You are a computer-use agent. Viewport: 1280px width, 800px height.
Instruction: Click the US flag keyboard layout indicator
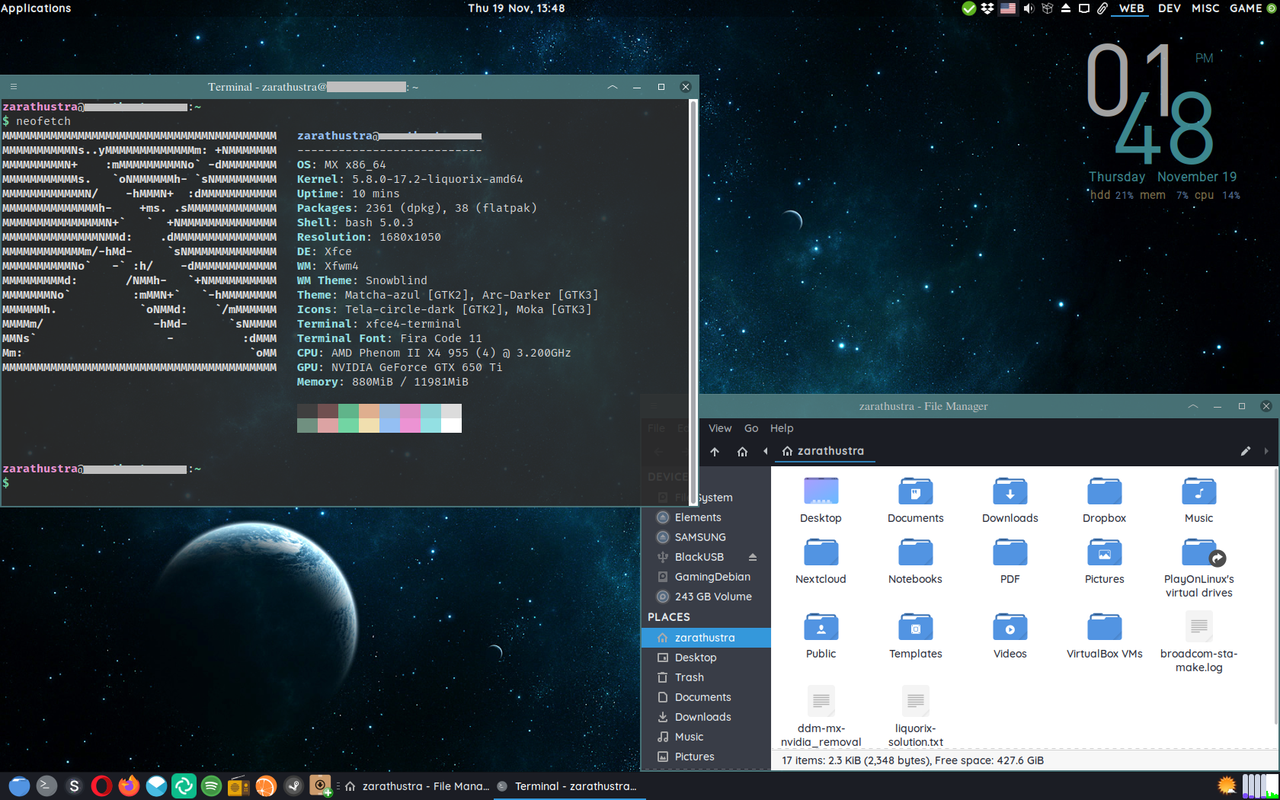(1008, 8)
